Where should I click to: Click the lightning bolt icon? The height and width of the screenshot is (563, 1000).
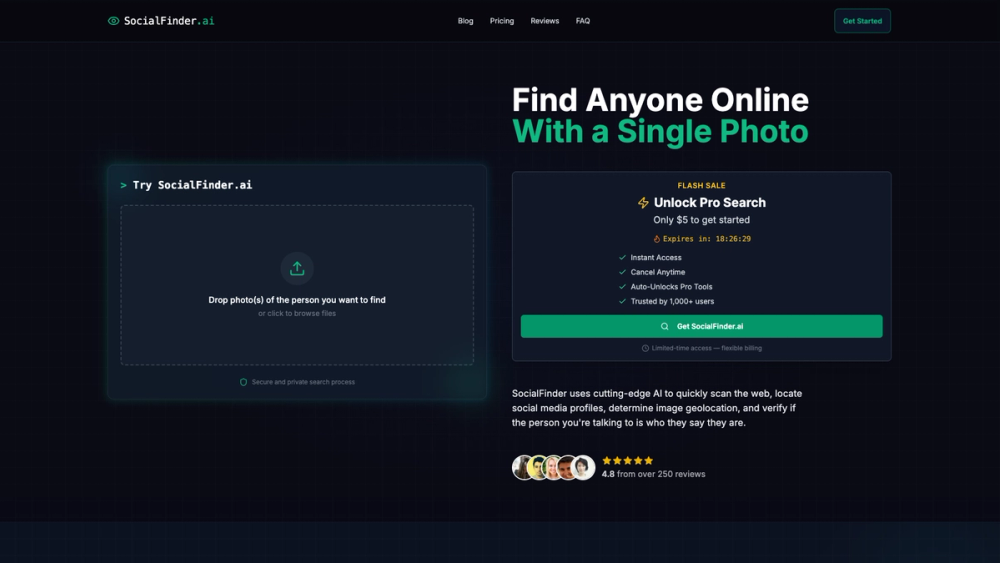pyautogui.click(x=643, y=203)
